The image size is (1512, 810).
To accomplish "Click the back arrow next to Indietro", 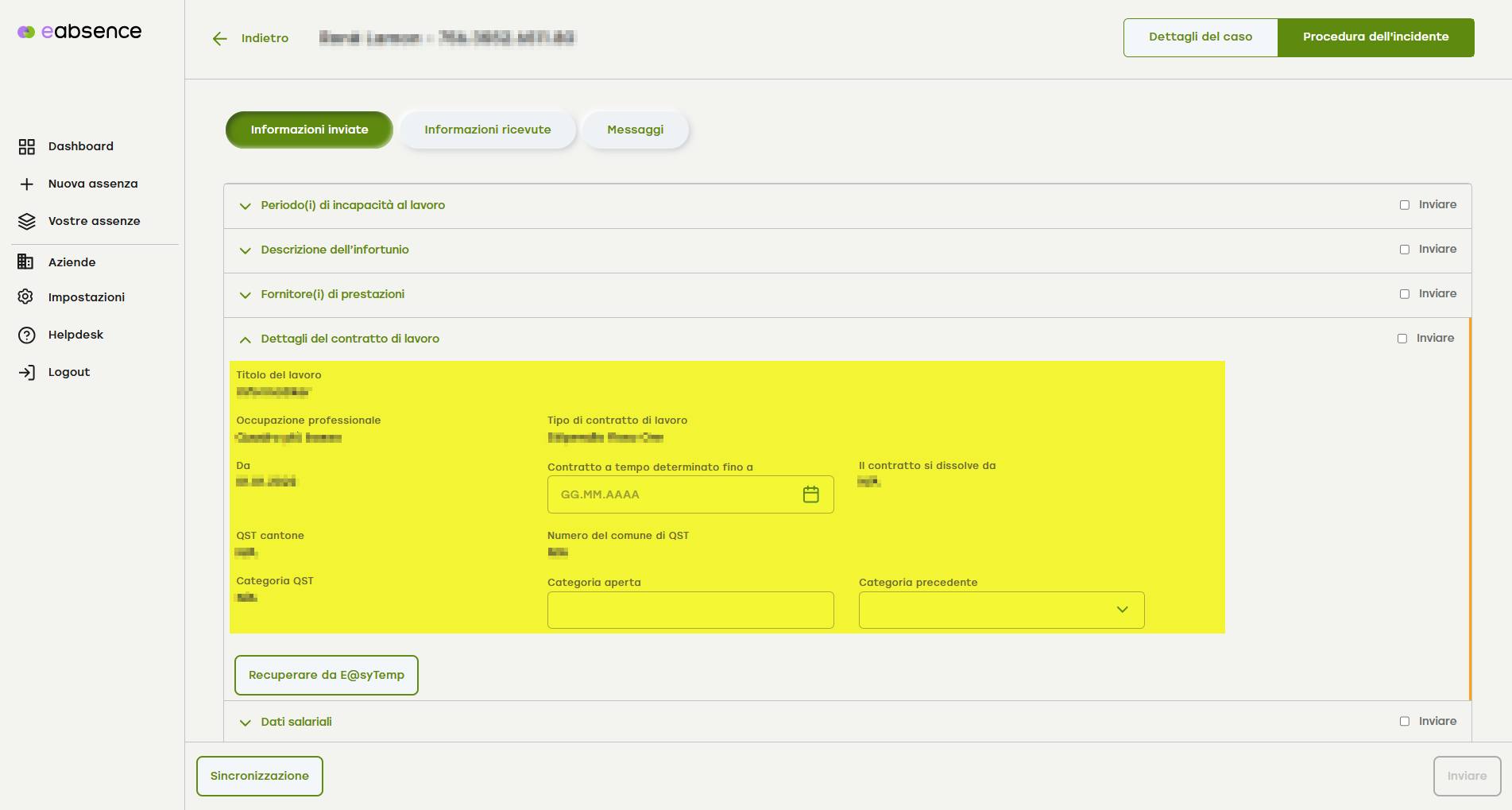I will coord(220,38).
